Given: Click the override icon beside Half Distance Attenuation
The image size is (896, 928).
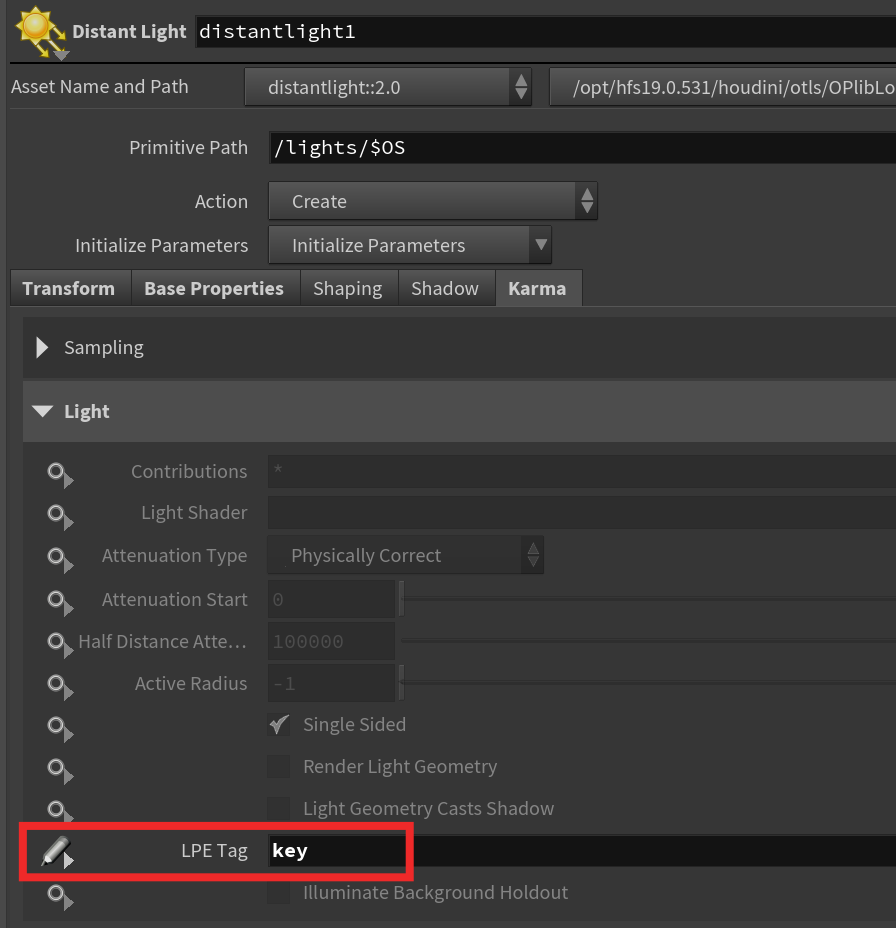Looking at the screenshot, I should point(60,645).
